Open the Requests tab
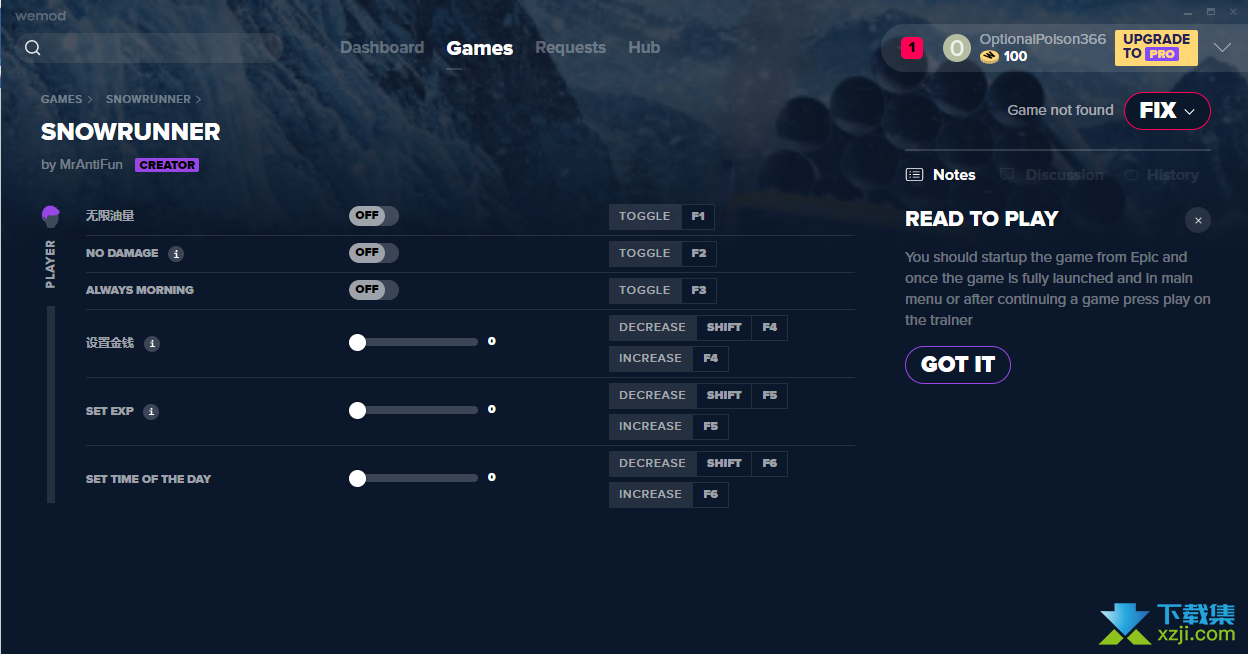Viewport: 1248px width, 654px height. coord(570,48)
